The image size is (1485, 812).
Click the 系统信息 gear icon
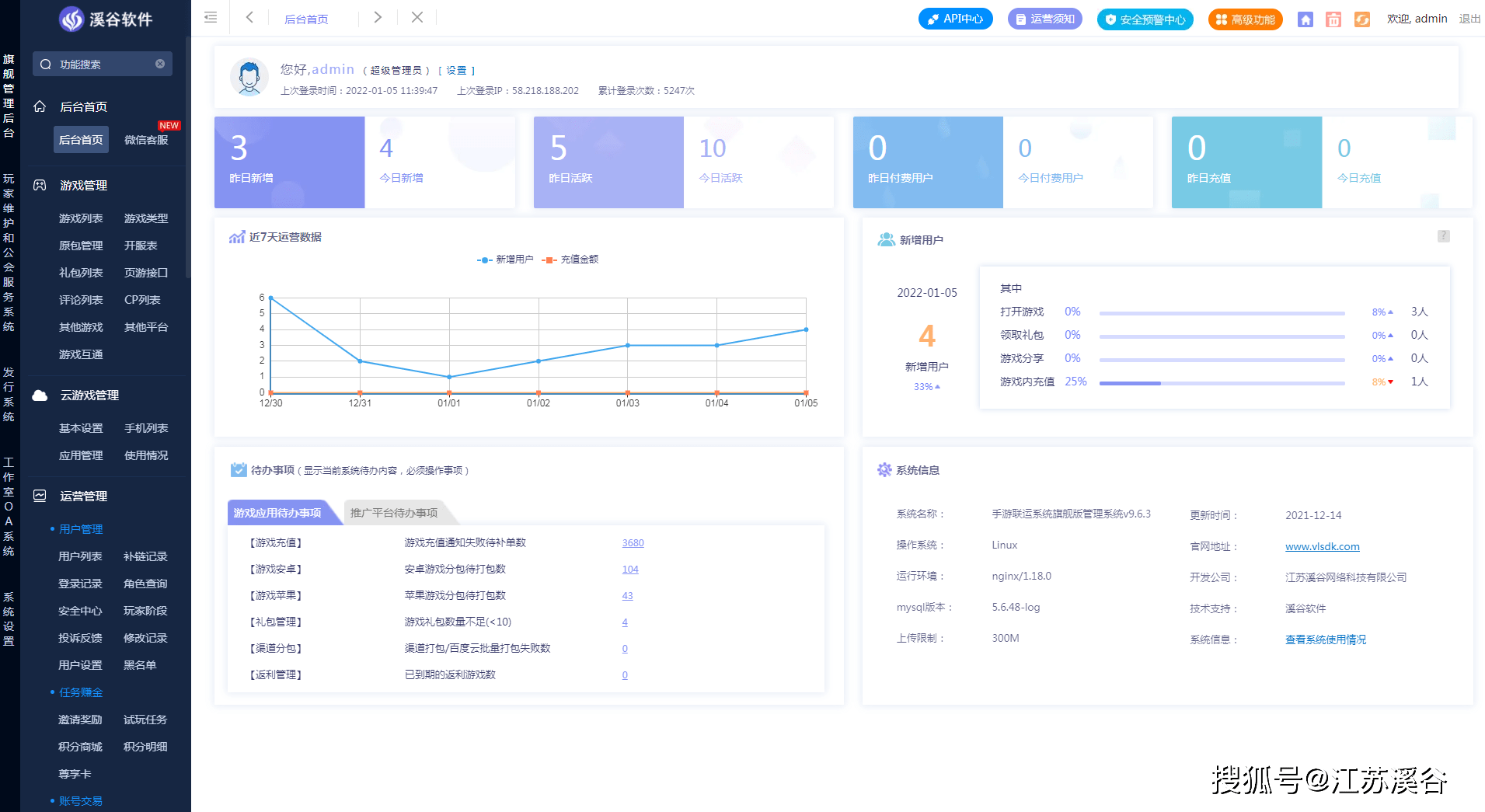pyautogui.click(x=884, y=469)
